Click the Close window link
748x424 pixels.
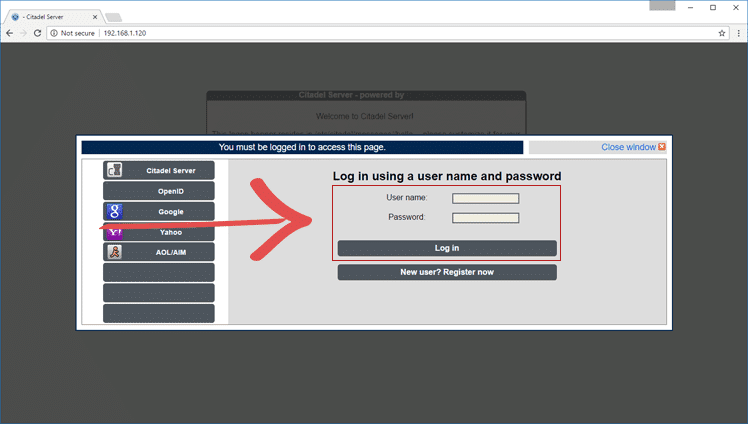628,147
